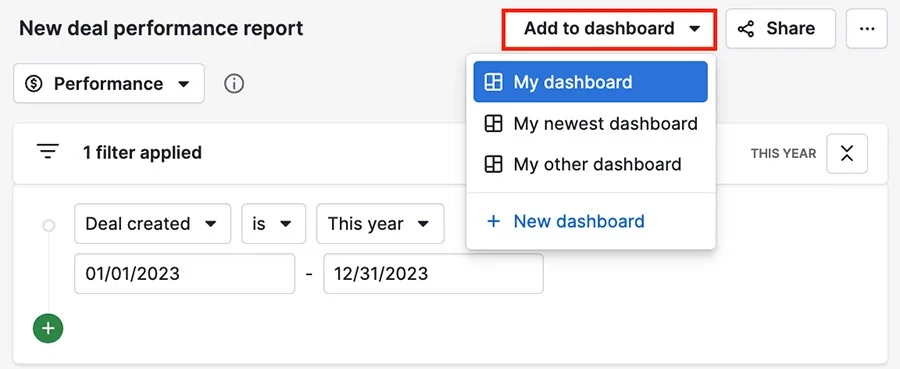Open the Deal created field dropdown
900x369 pixels.
(x=153, y=223)
